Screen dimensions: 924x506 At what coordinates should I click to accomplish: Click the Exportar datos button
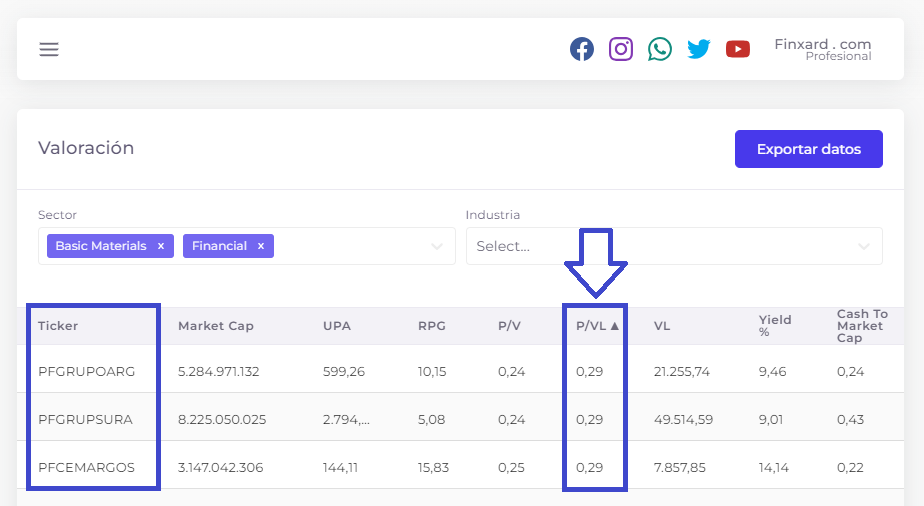(x=808, y=149)
